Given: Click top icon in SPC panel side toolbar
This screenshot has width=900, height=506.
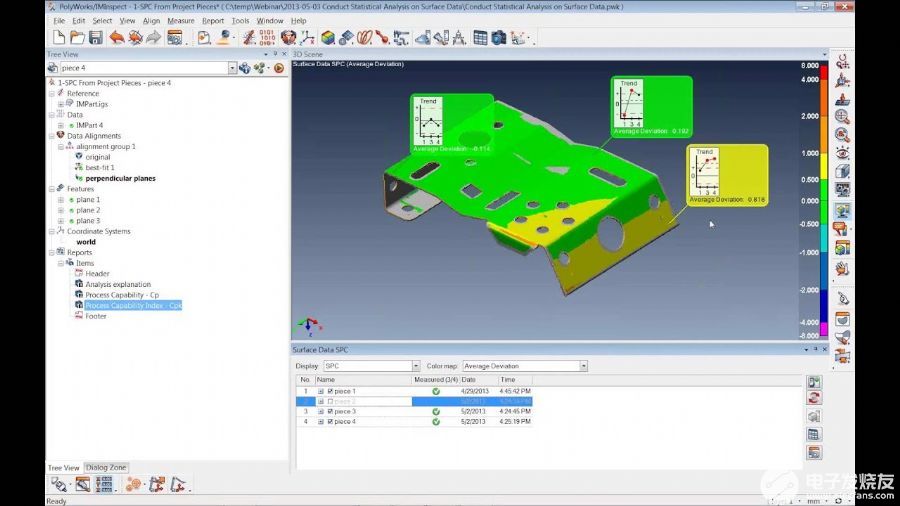Looking at the screenshot, I should point(814,382).
